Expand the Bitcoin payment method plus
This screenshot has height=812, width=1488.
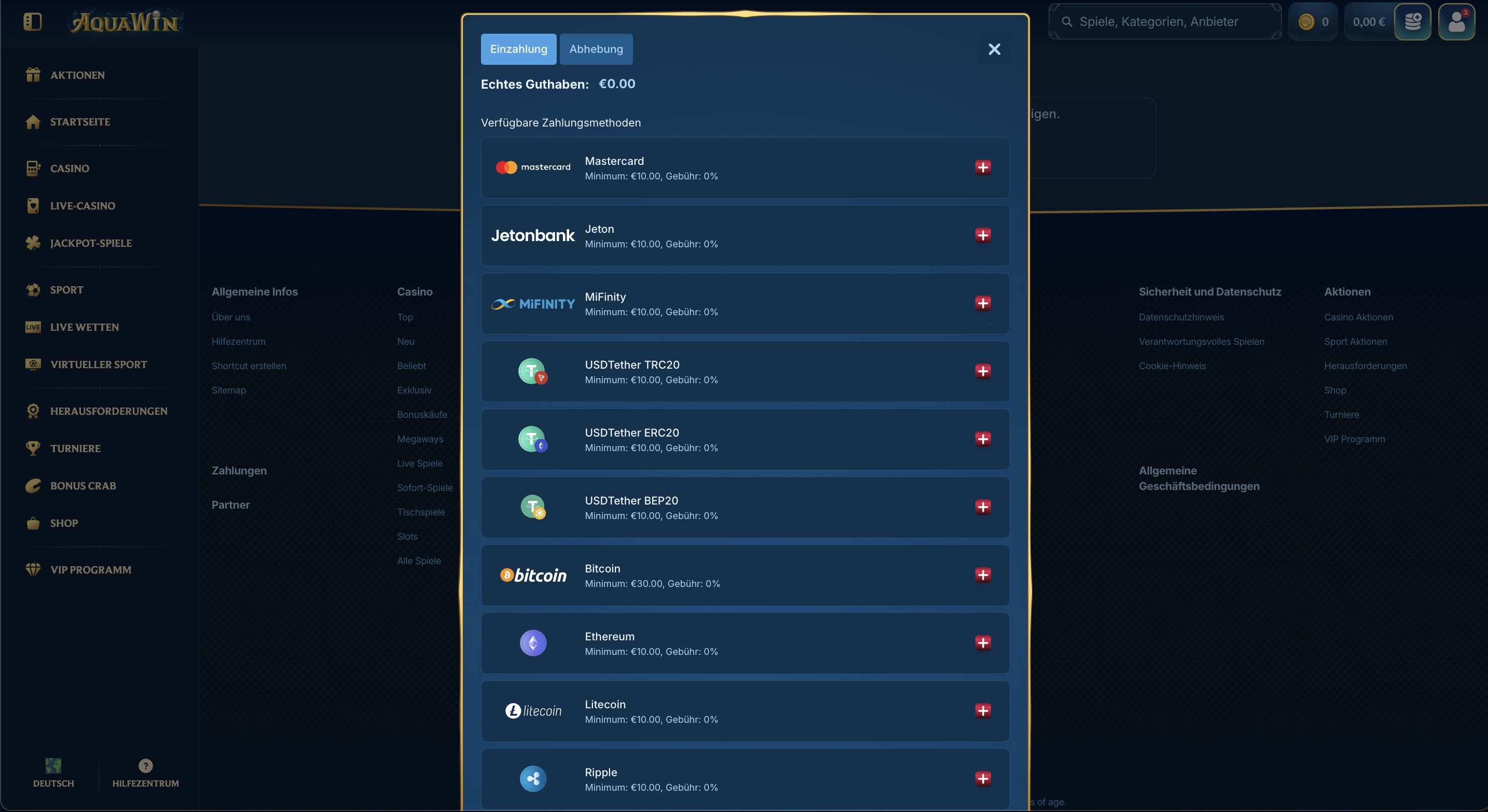[983, 575]
